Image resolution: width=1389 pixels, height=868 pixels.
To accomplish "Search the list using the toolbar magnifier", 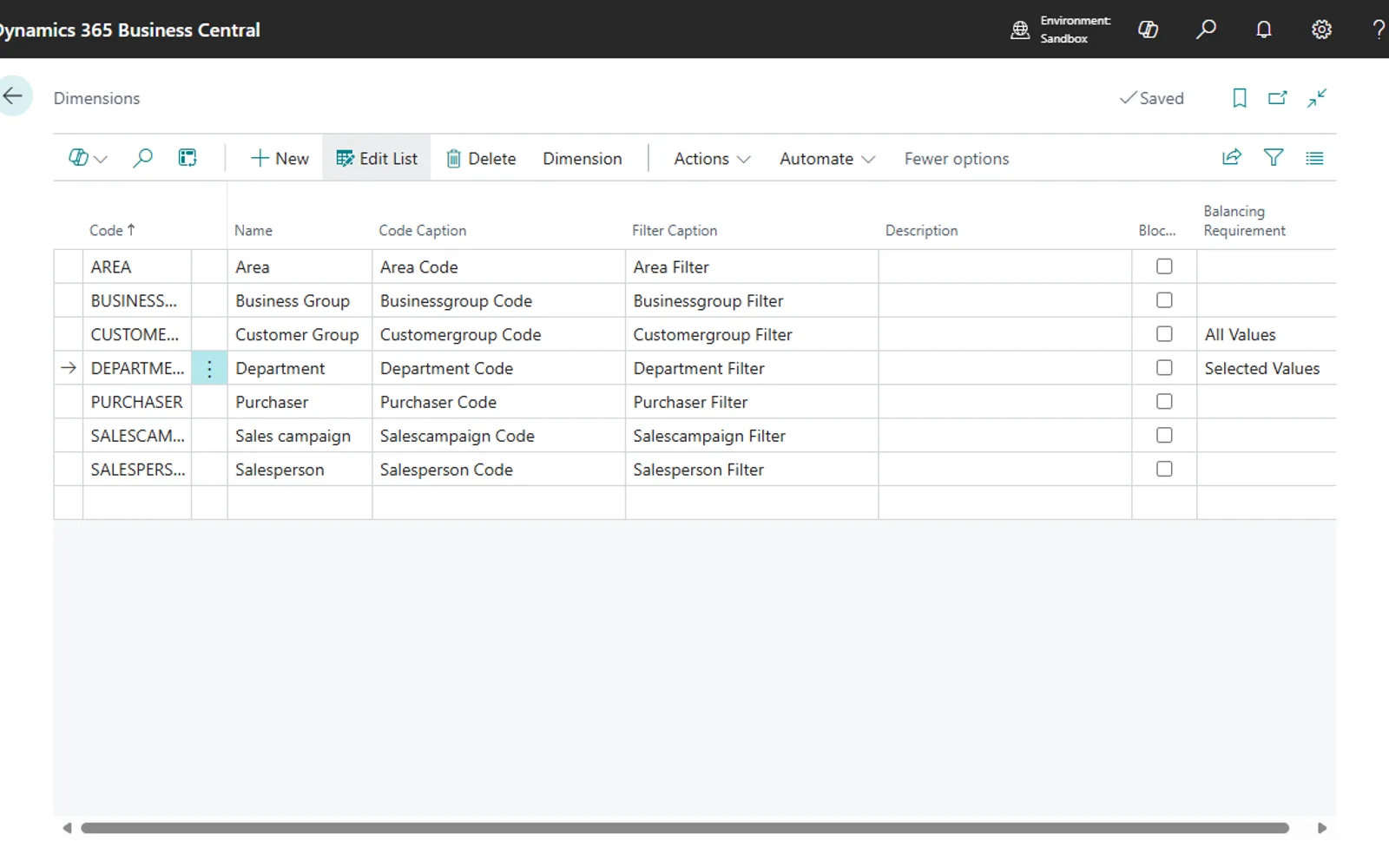I will 143,158.
